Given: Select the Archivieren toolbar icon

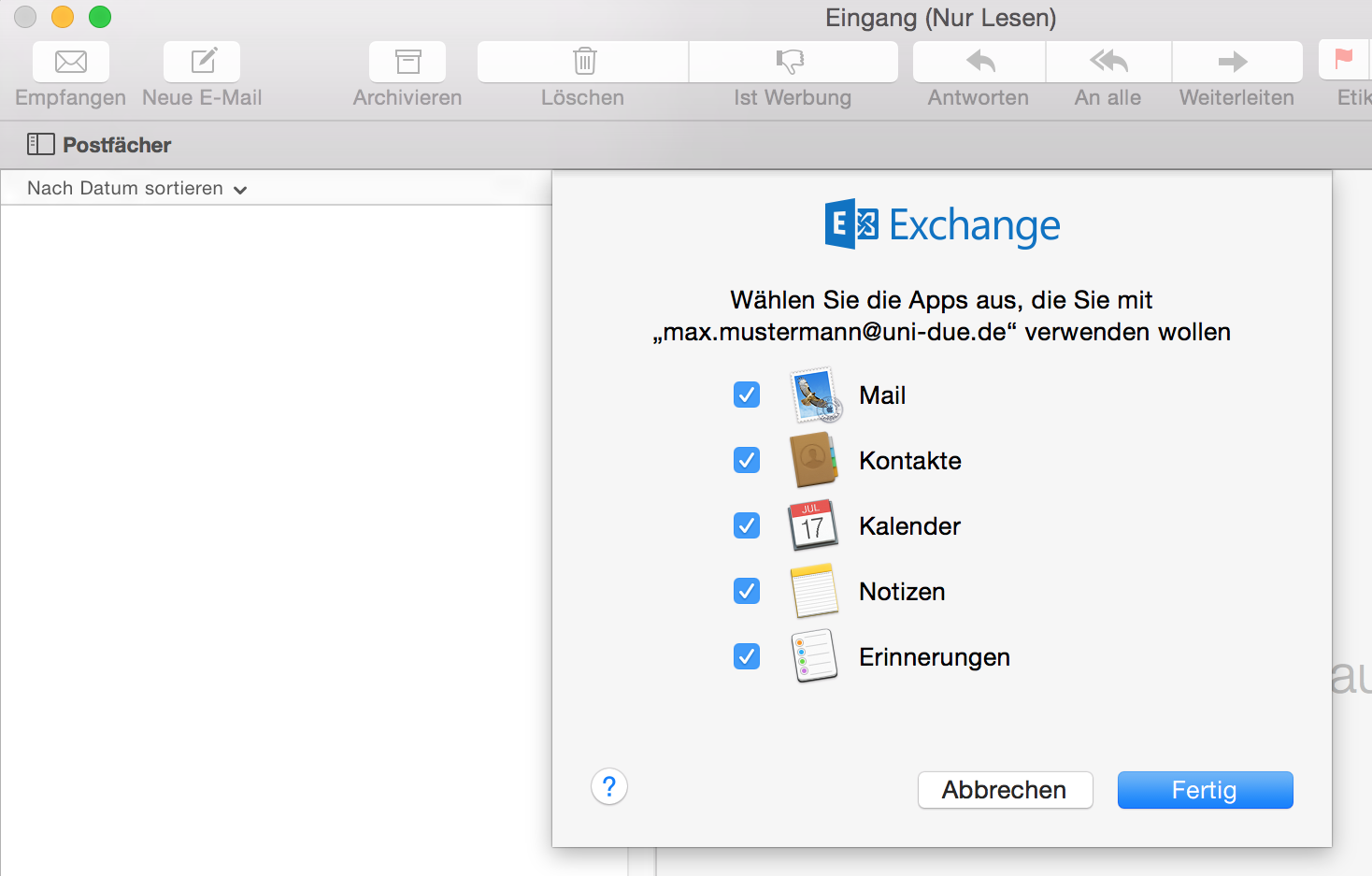Looking at the screenshot, I should pos(407,61).
